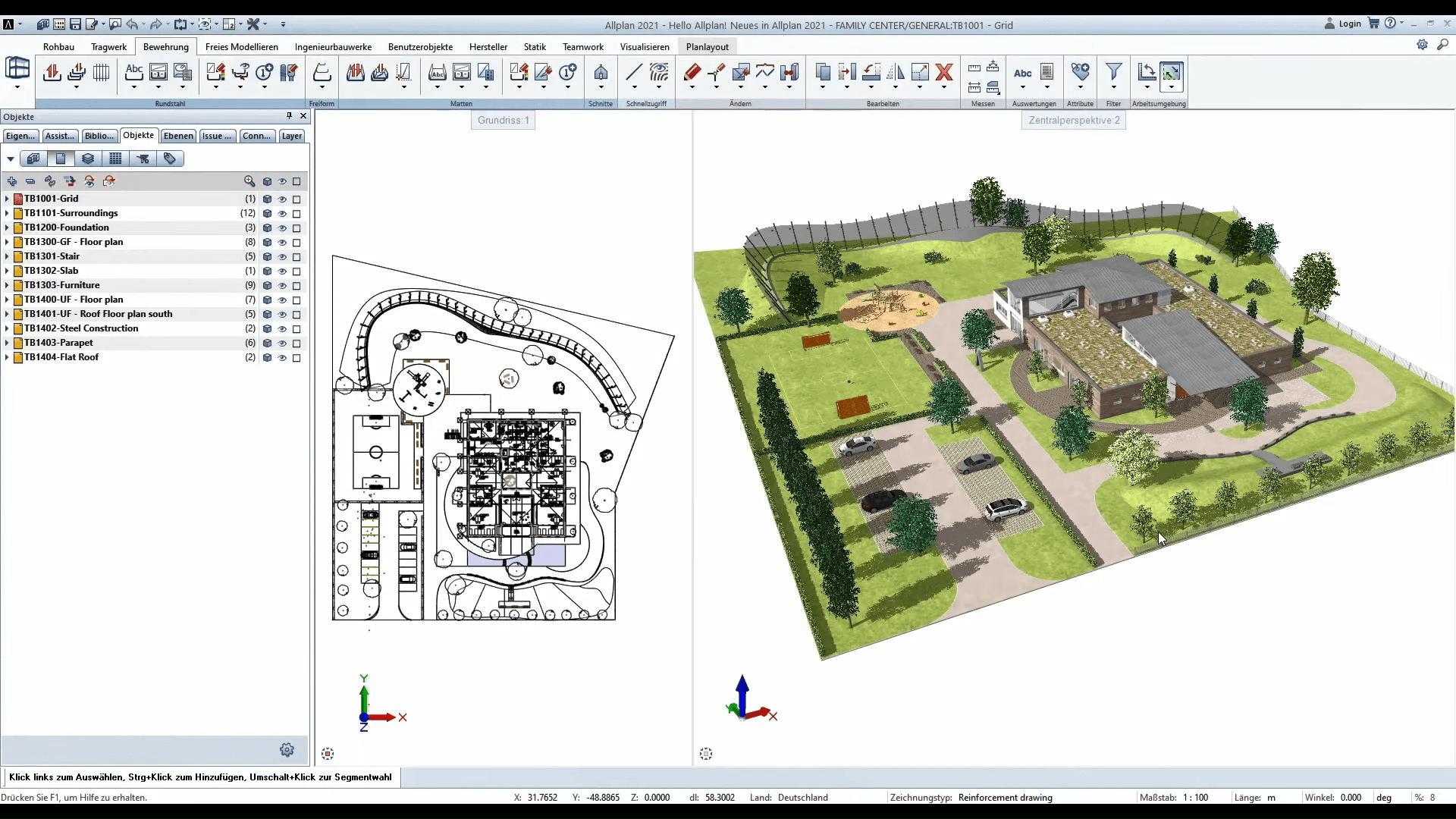Image resolution: width=1456 pixels, height=819 pixels.
Task: Click the Freiform reinforcement icon
Action: [x=322, y=73]
